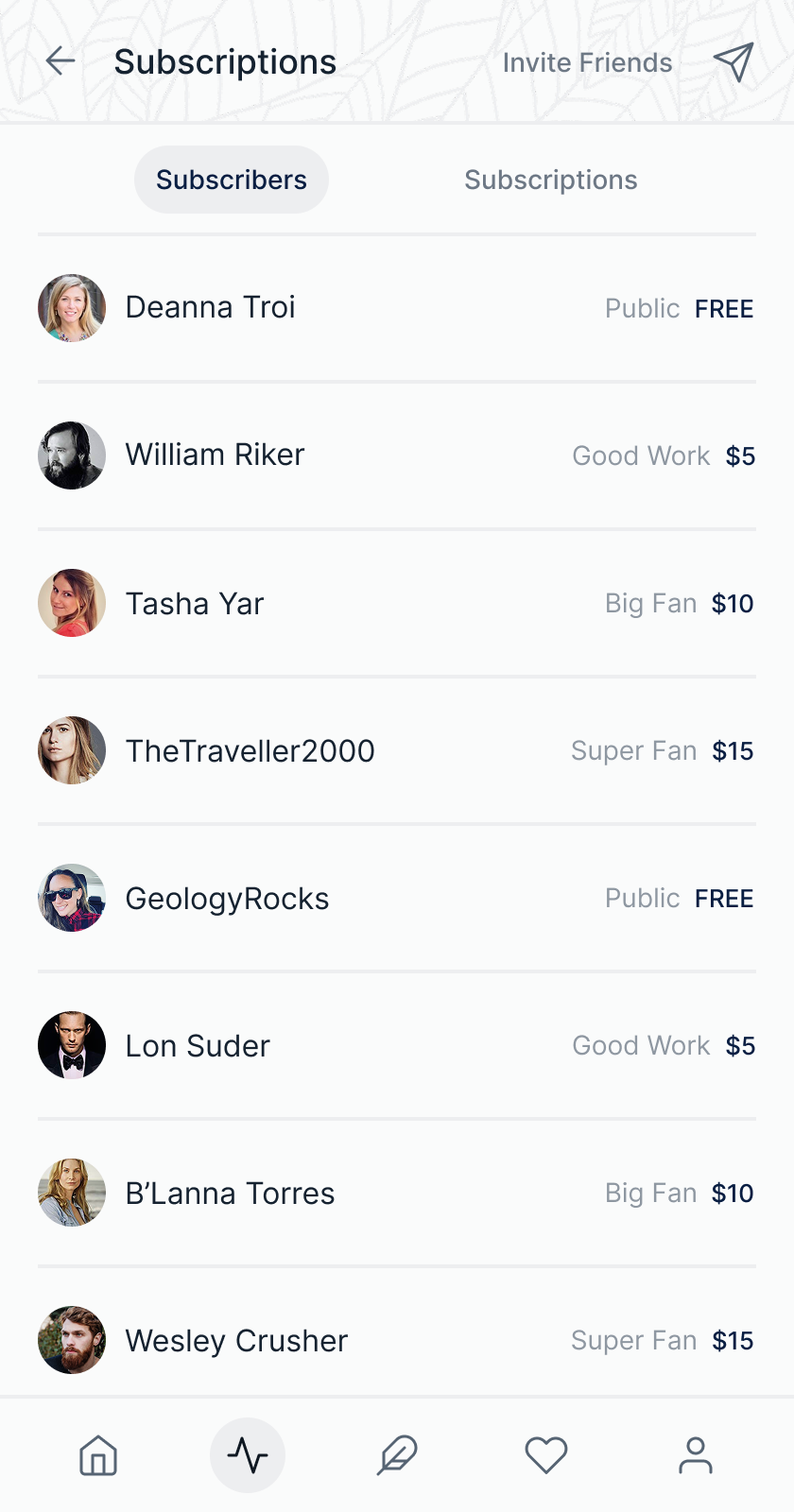Open Deanna Troi's avatar photo

point(72,308)
